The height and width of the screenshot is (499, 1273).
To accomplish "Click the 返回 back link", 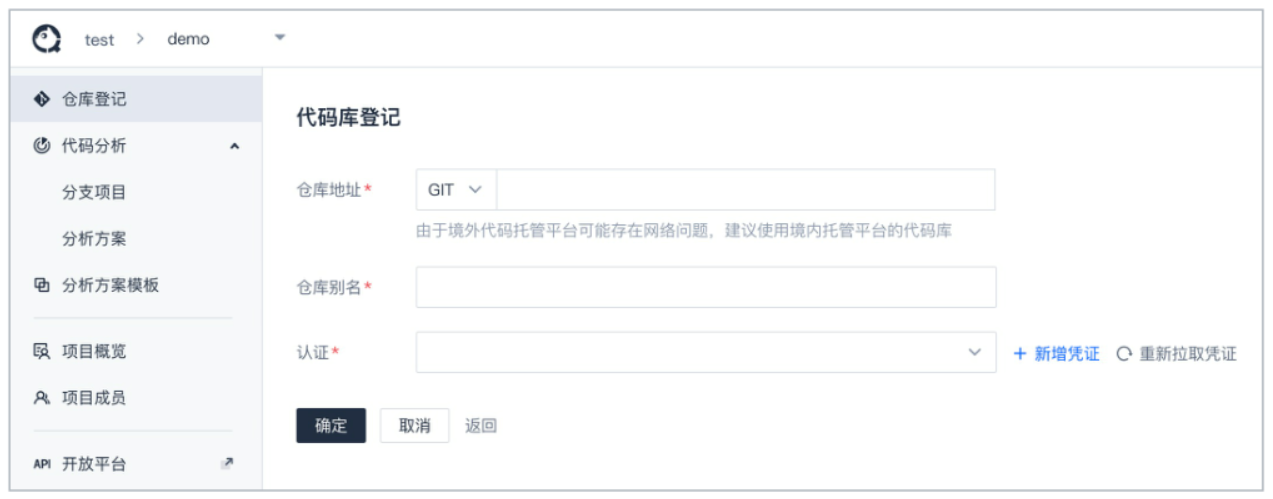I will 481,426.
